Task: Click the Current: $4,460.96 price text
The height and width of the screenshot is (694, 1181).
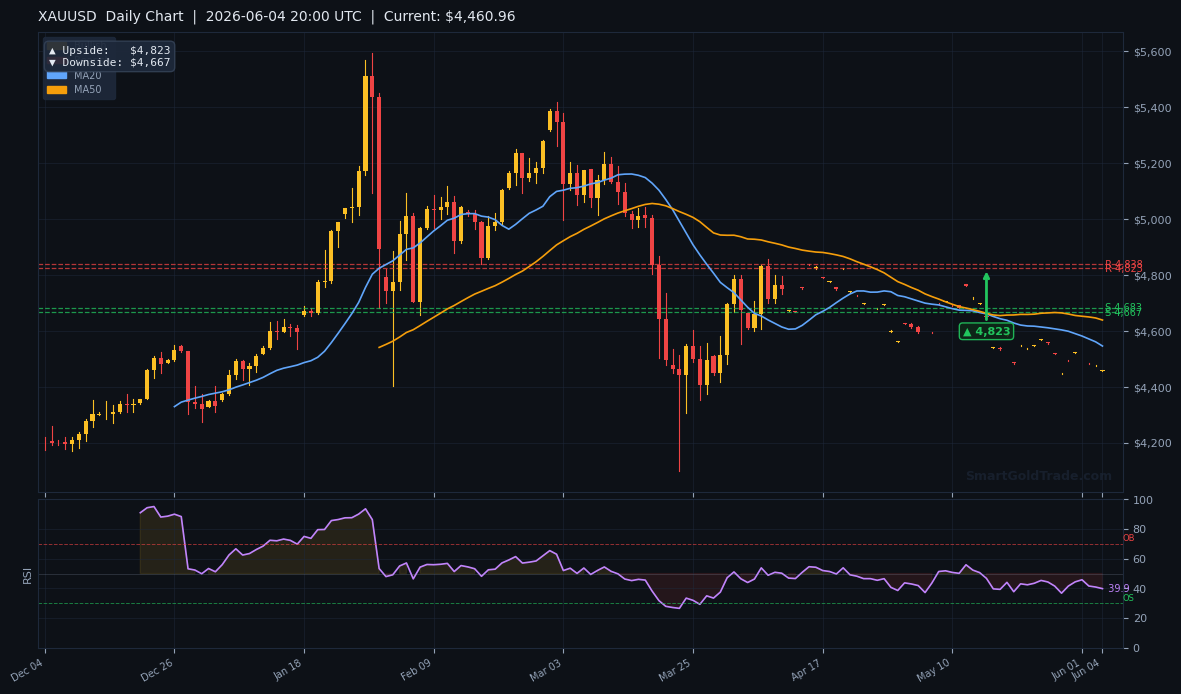Action: pos(450,17)
